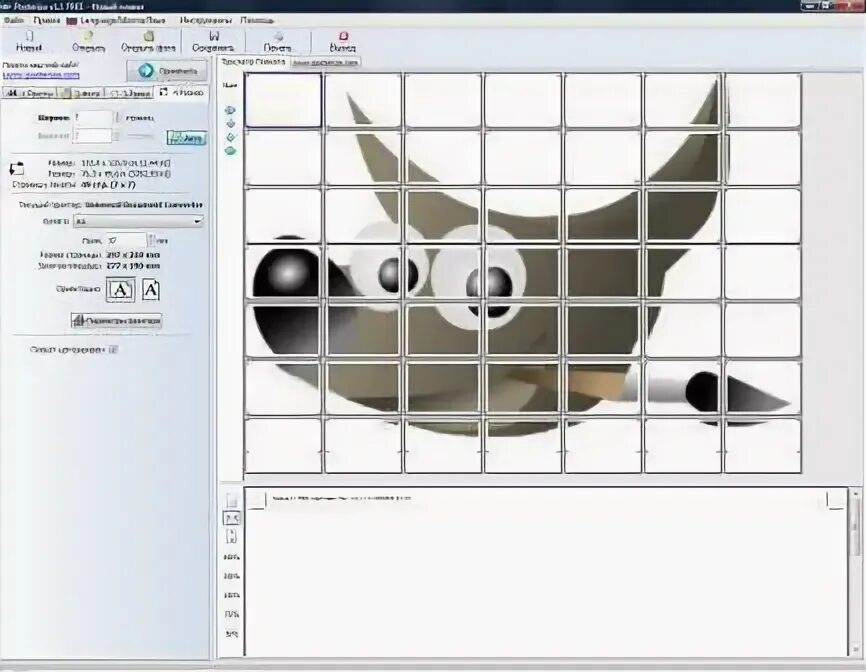The image size is (866, 672).
Task: Switch to the second Photo tab
Action: click(81, 93)
